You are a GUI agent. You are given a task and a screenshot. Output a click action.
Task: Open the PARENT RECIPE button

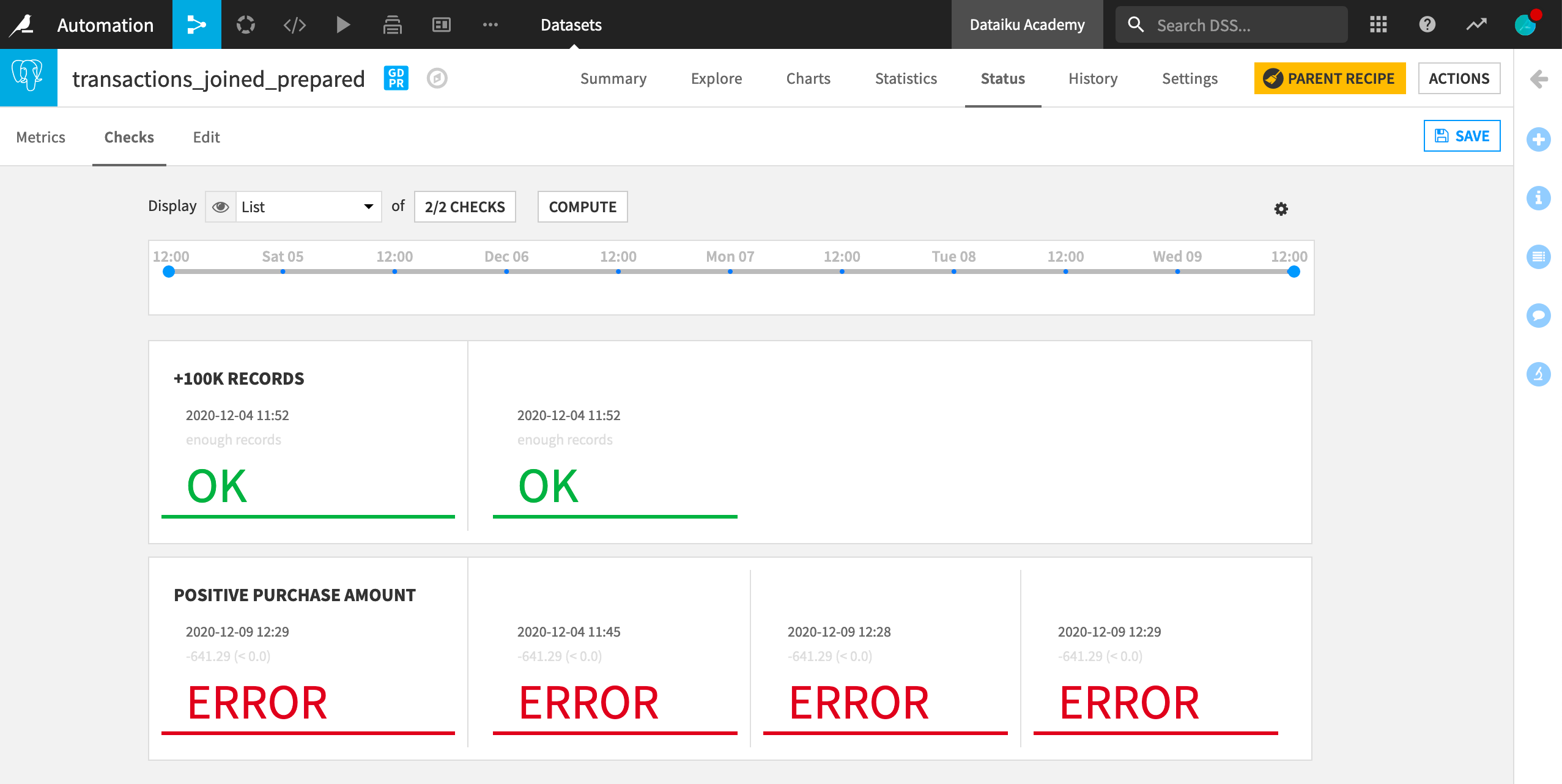tap(1330, 78)
